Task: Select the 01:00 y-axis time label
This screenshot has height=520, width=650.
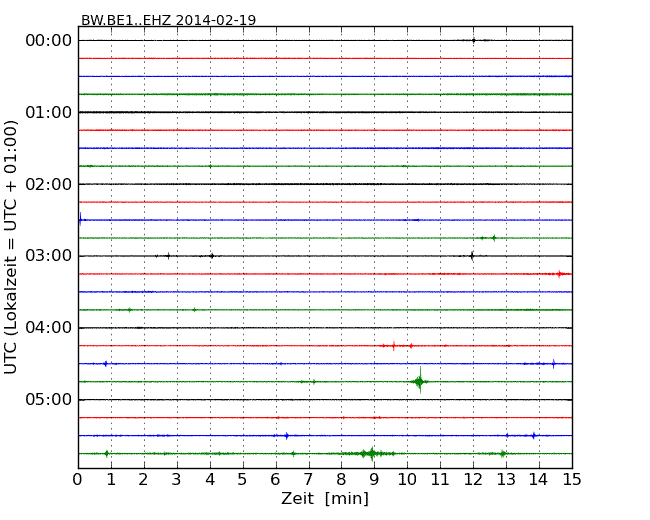Action: [x=49, y=112]
